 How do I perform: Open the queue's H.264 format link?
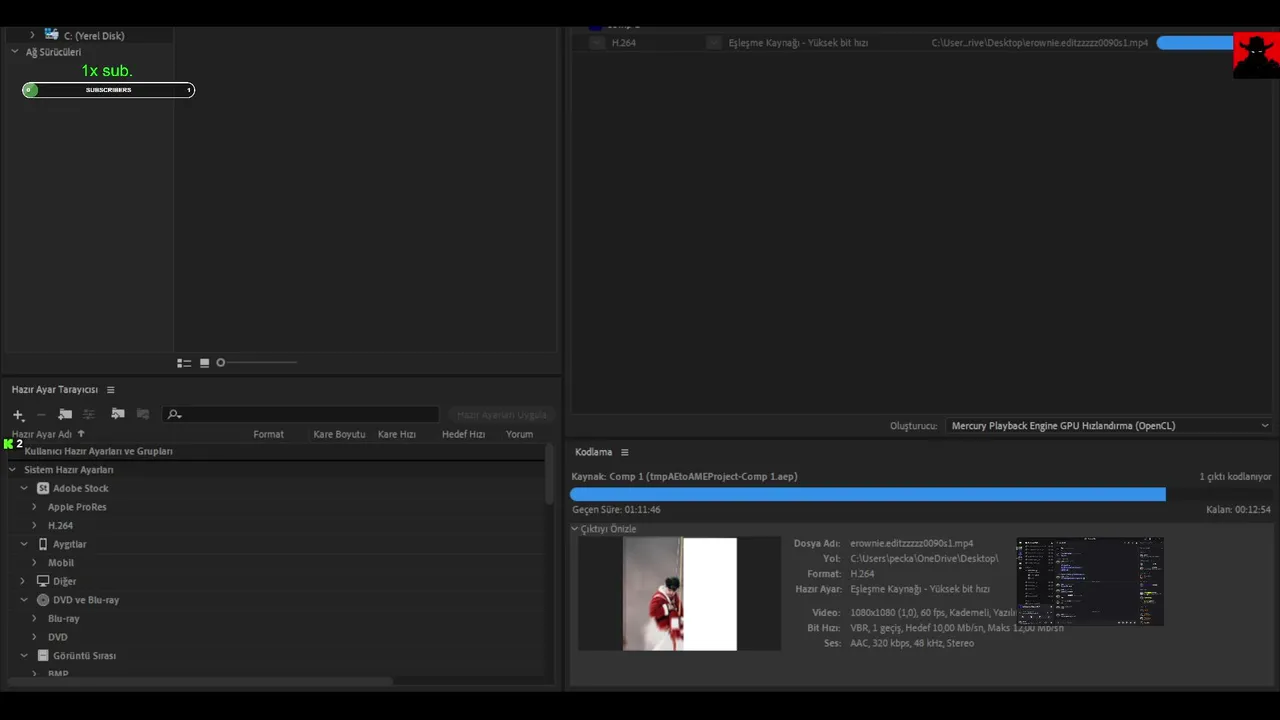(x=624, y=43)
